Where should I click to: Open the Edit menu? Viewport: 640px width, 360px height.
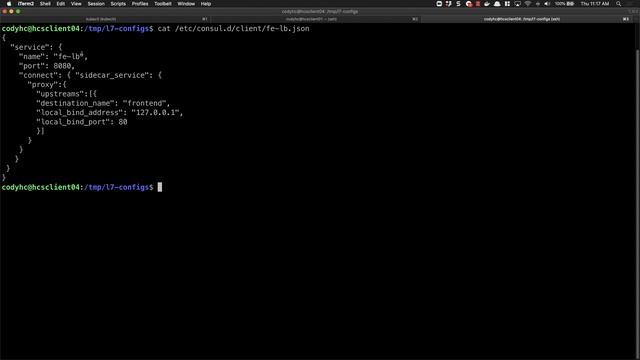click(61, 4)
